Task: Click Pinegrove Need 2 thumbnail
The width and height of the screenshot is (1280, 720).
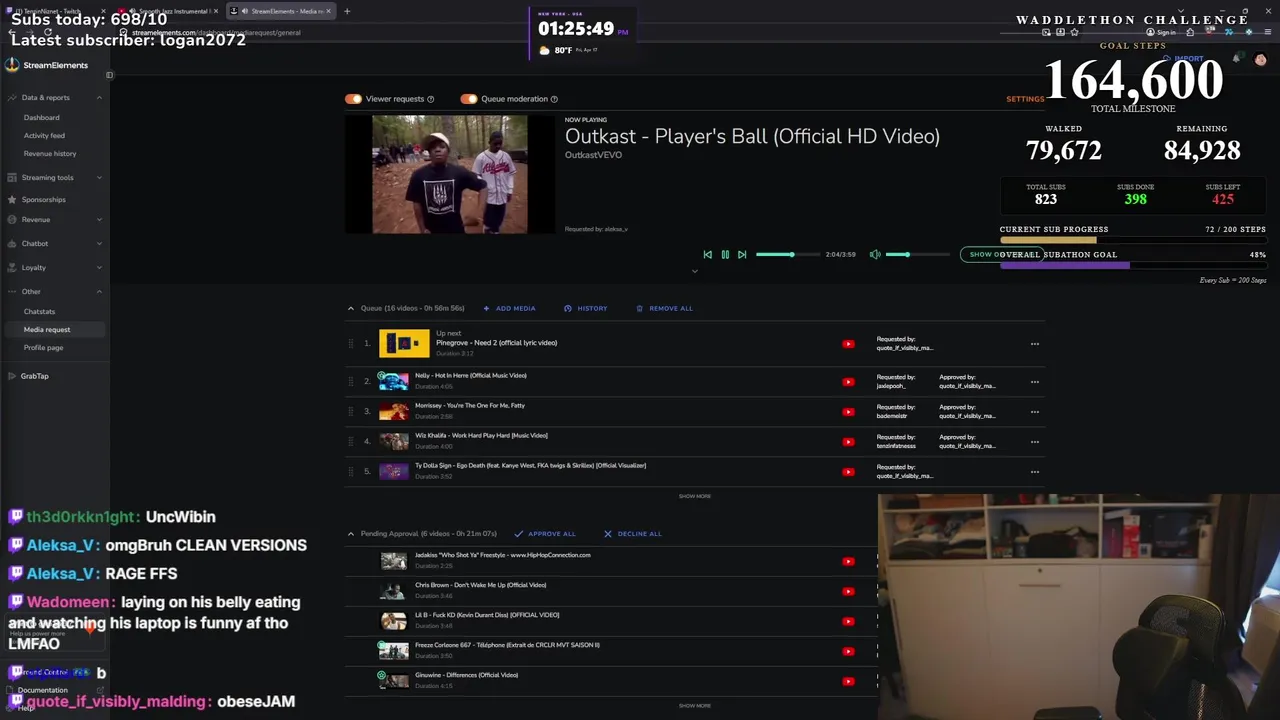Action: click(x=404, y=344)
